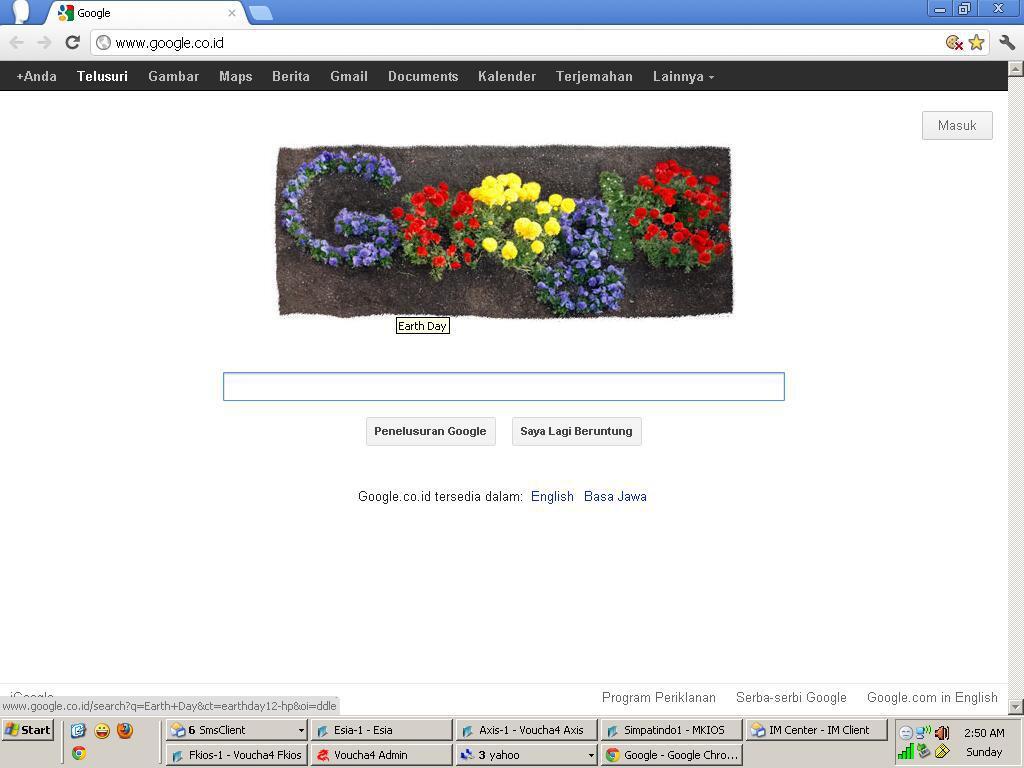The width and height of the screenshot is (1024, 768).
Task: Open Berita news section
Action: pyautogui.click(x=291, y=76)
